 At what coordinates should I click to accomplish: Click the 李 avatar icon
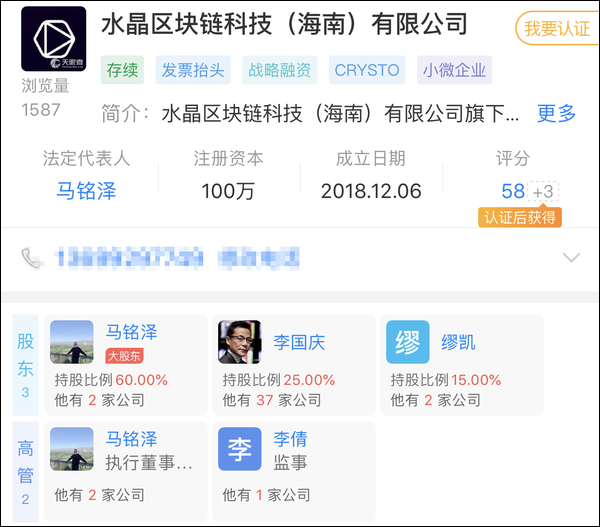240,449
